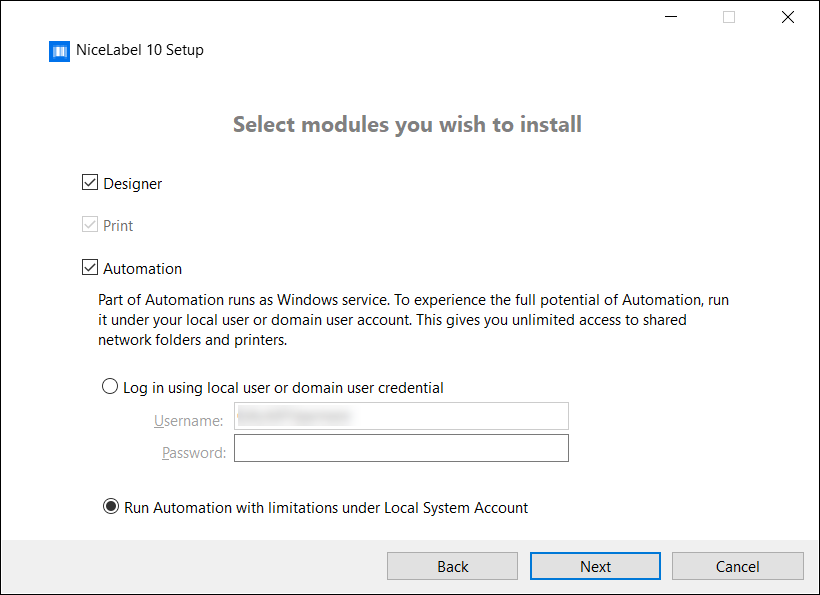Cancel the NiceLabel installation
820x595 pixels.
coord(737,566)
